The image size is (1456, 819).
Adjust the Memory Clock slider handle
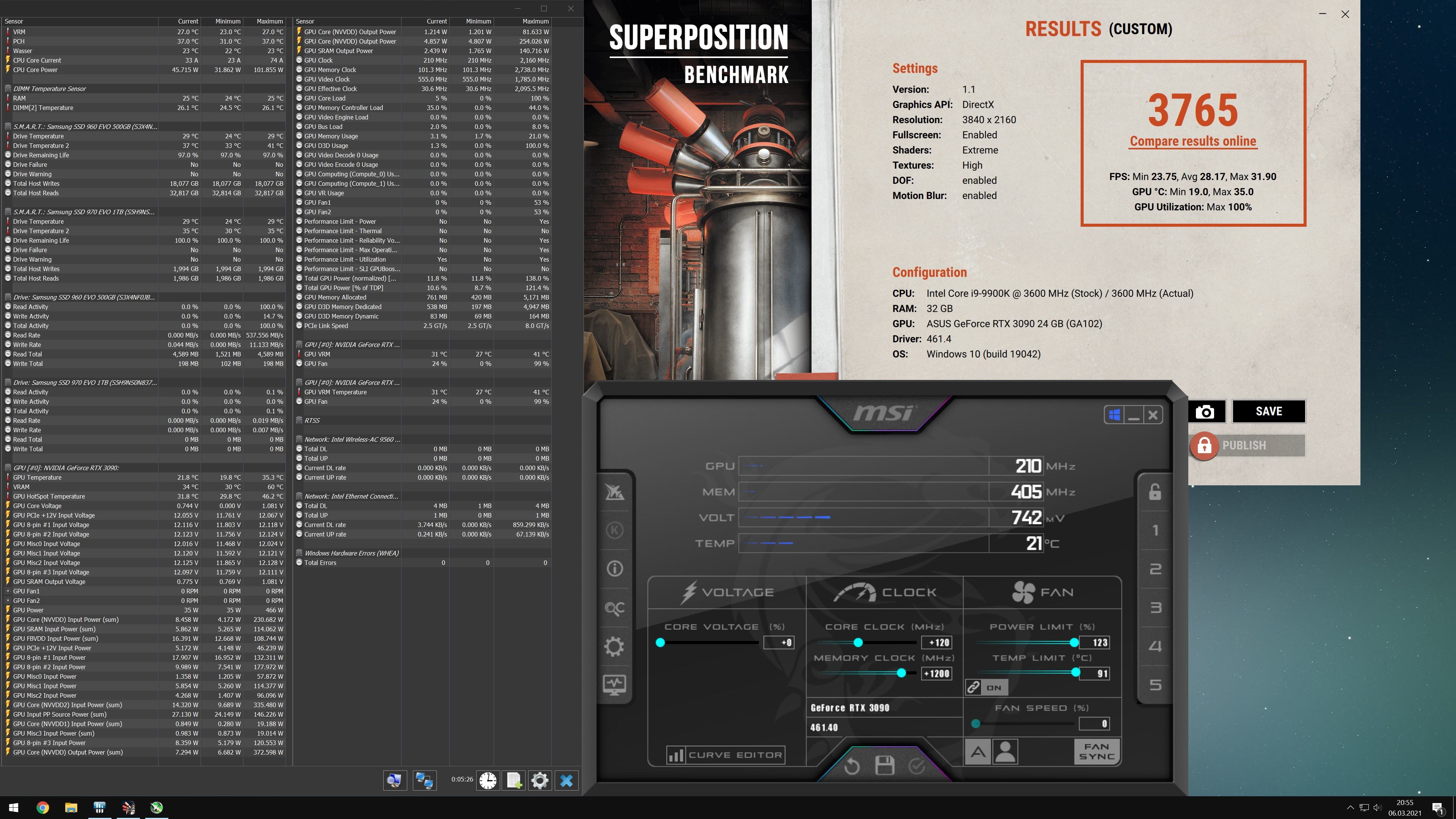click(902, 673)
